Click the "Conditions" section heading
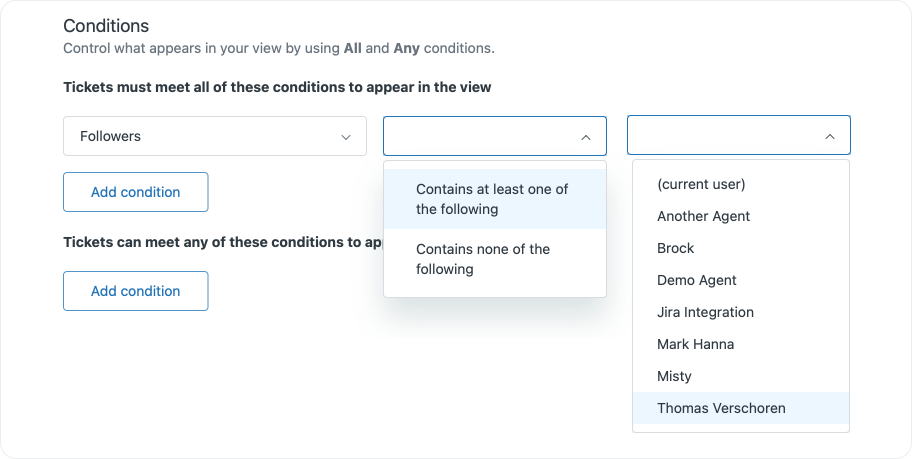This screenshot has height=459, width=912. 106,26
